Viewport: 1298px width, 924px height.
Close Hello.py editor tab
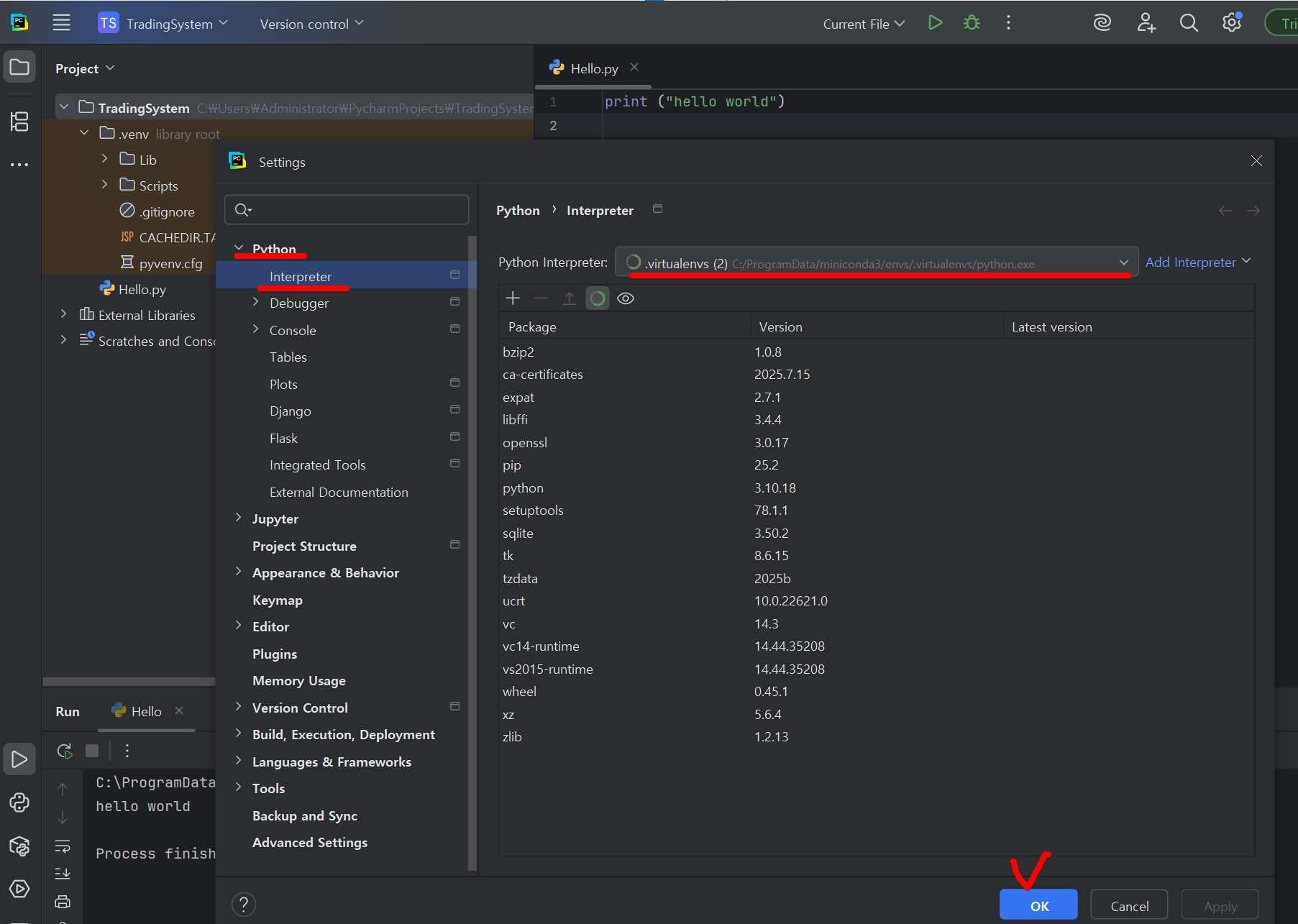click(x=634, y=68)
